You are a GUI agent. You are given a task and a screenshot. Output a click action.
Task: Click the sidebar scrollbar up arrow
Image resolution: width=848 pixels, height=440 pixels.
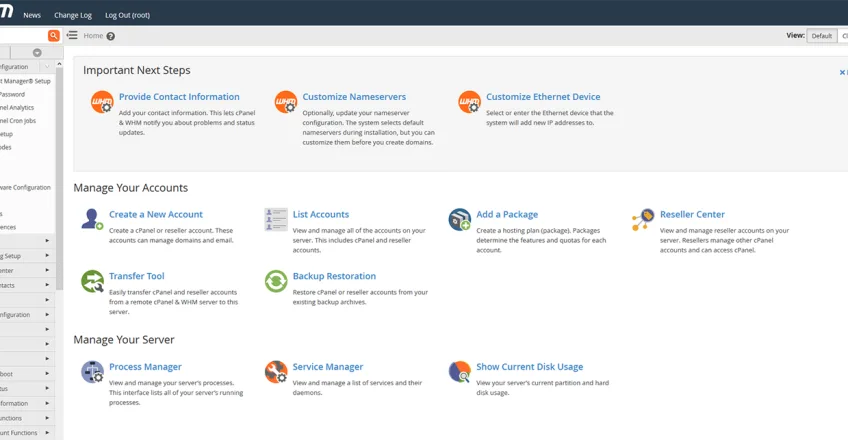(59, 64)
